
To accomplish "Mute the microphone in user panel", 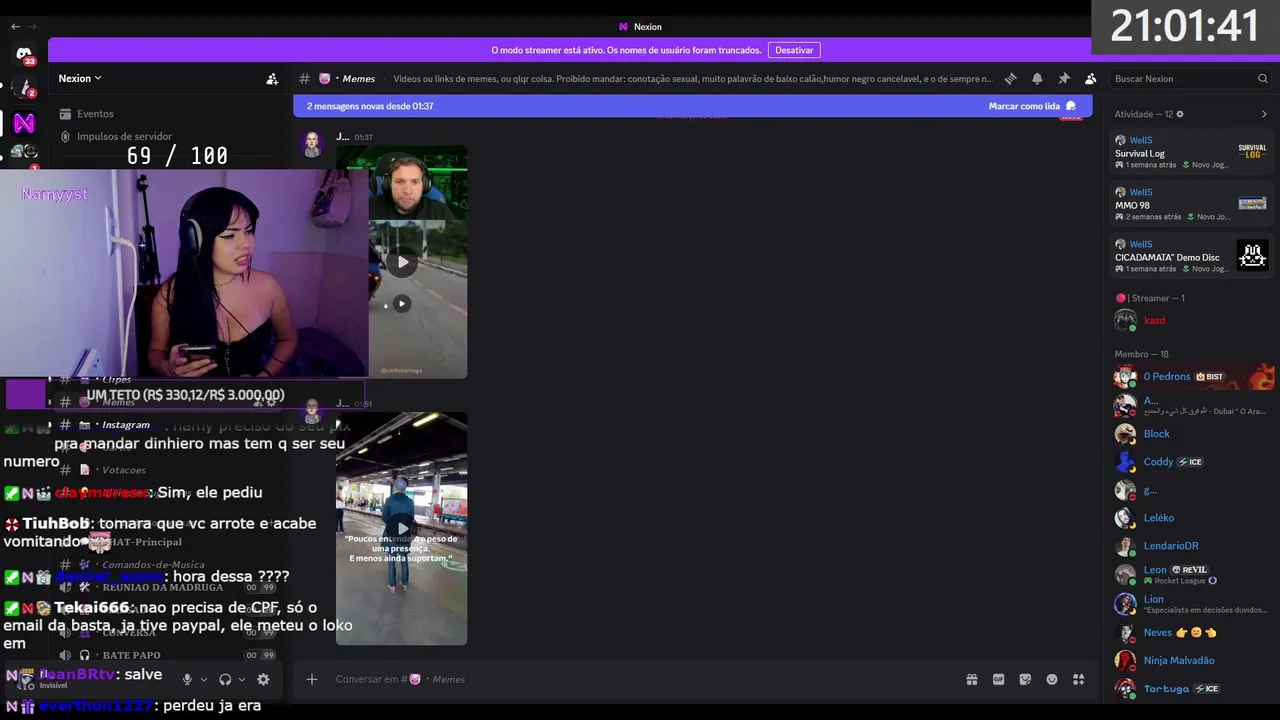I will pos(187,679).
